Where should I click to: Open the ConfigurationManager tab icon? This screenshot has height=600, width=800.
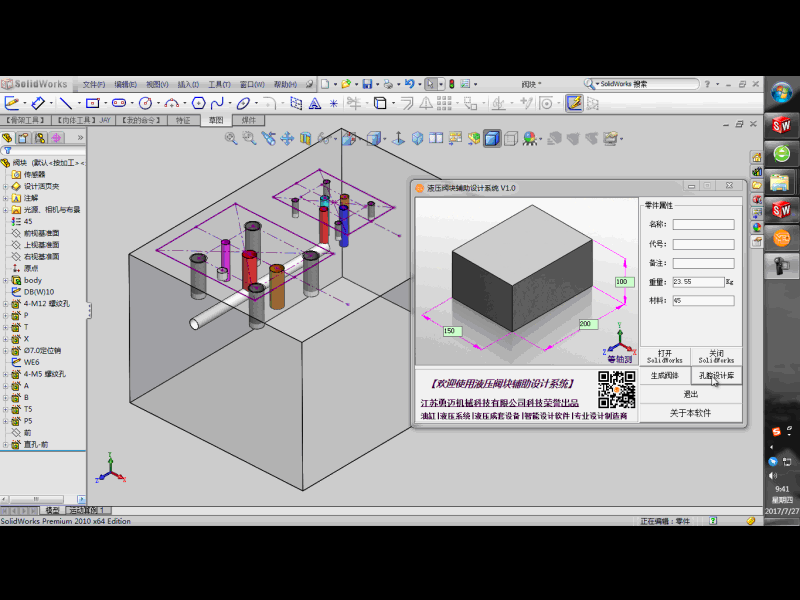click(x=40, y=138)
